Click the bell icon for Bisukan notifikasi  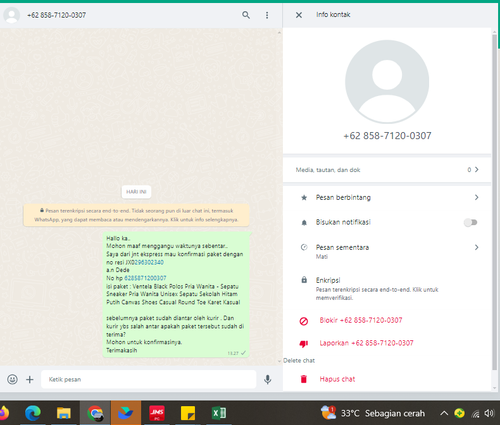click(x=304, y=223)
